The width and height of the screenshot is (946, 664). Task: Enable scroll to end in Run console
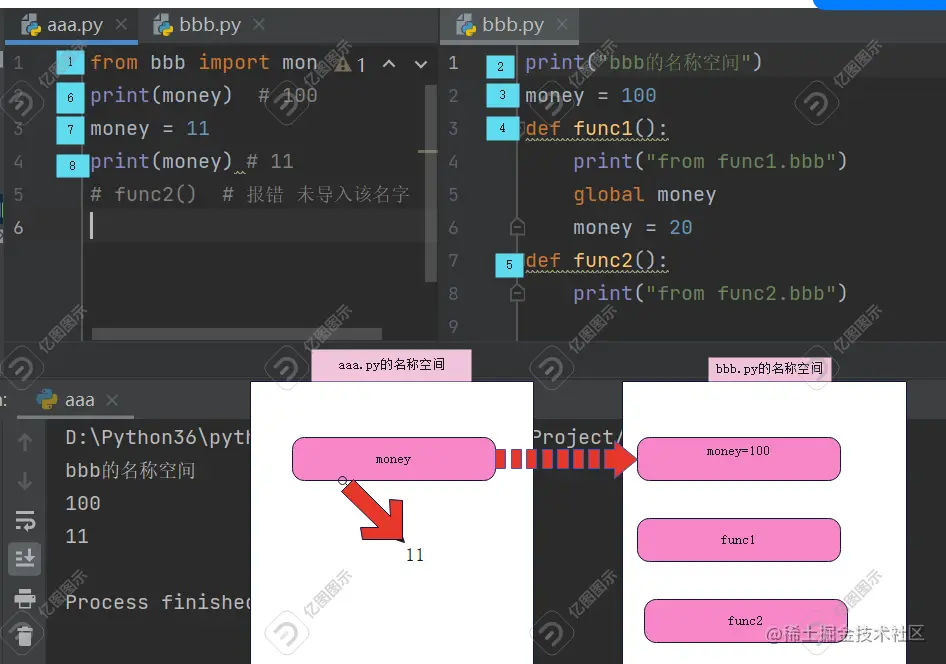click(x=25, y=558)
